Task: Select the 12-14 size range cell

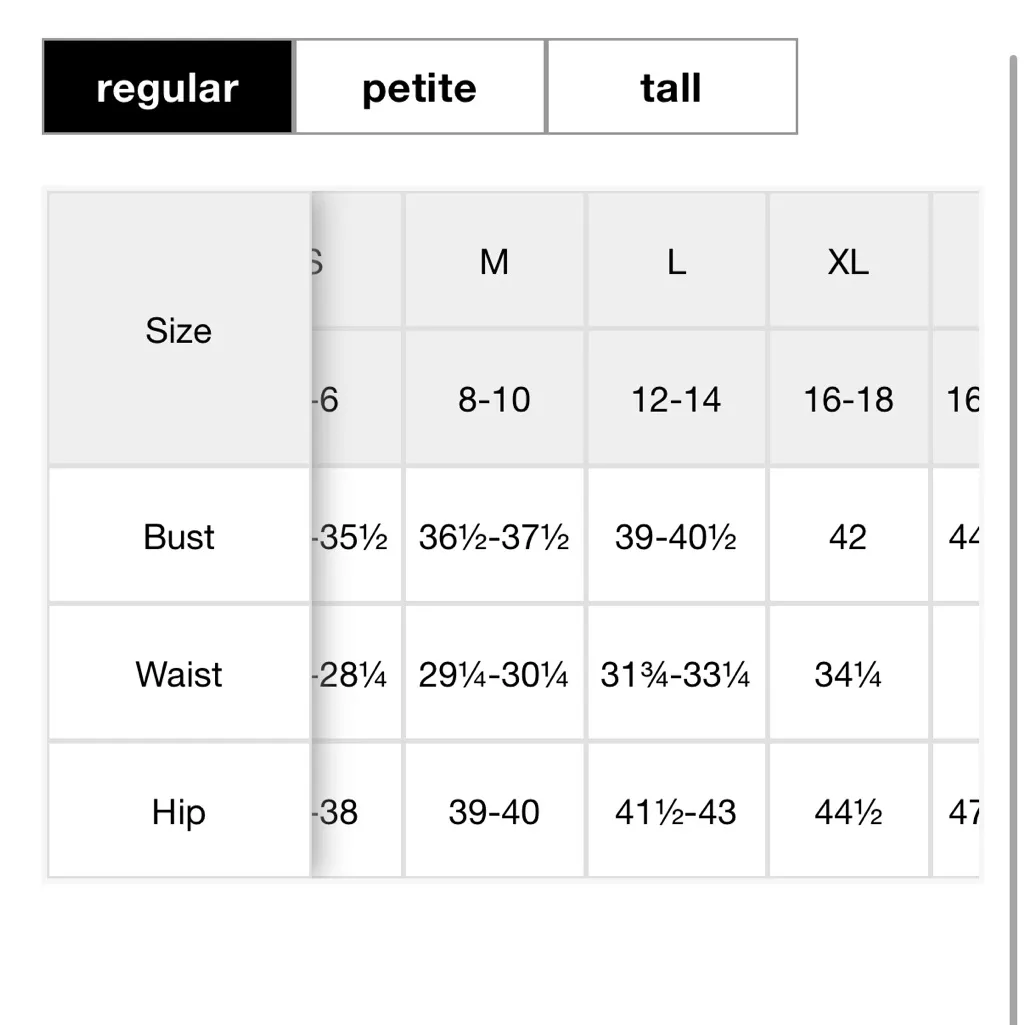Action: tap(676, 399)
